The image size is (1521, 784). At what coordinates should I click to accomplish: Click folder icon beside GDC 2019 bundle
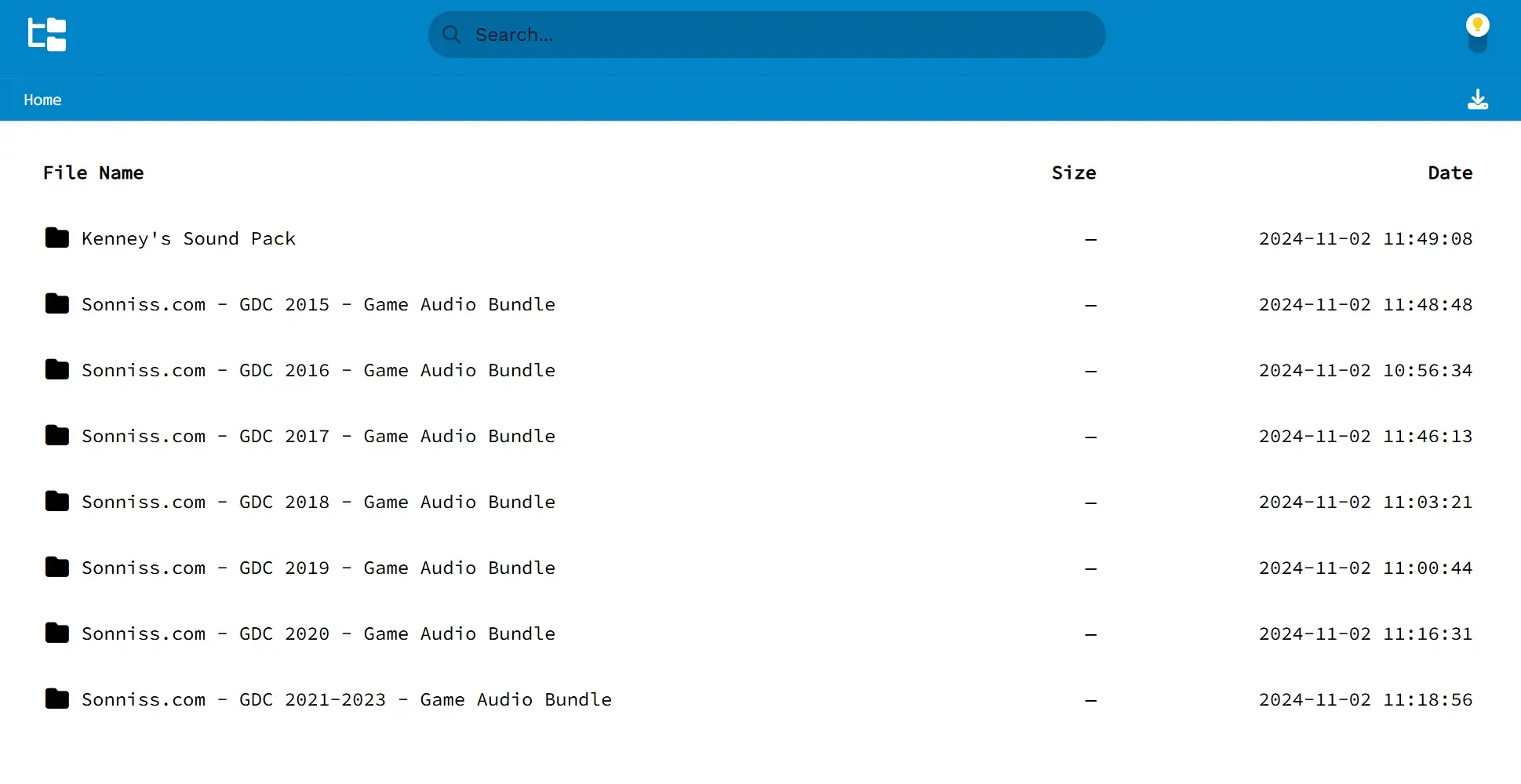(57, 567)
